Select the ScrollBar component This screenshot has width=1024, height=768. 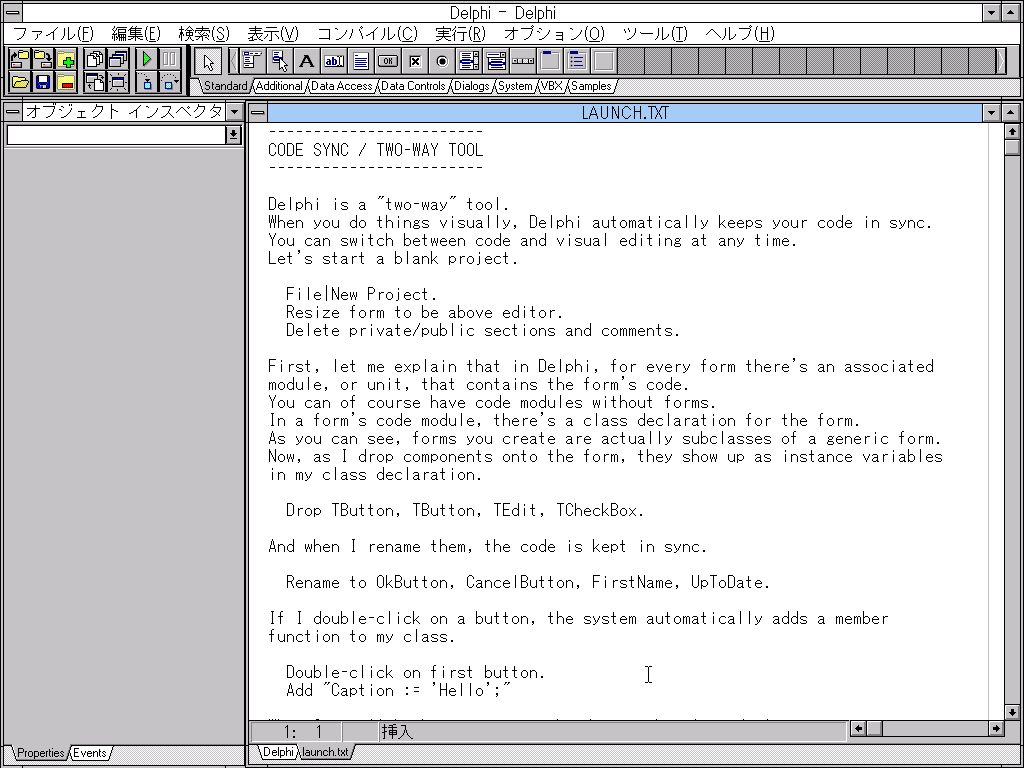(523, 61)
